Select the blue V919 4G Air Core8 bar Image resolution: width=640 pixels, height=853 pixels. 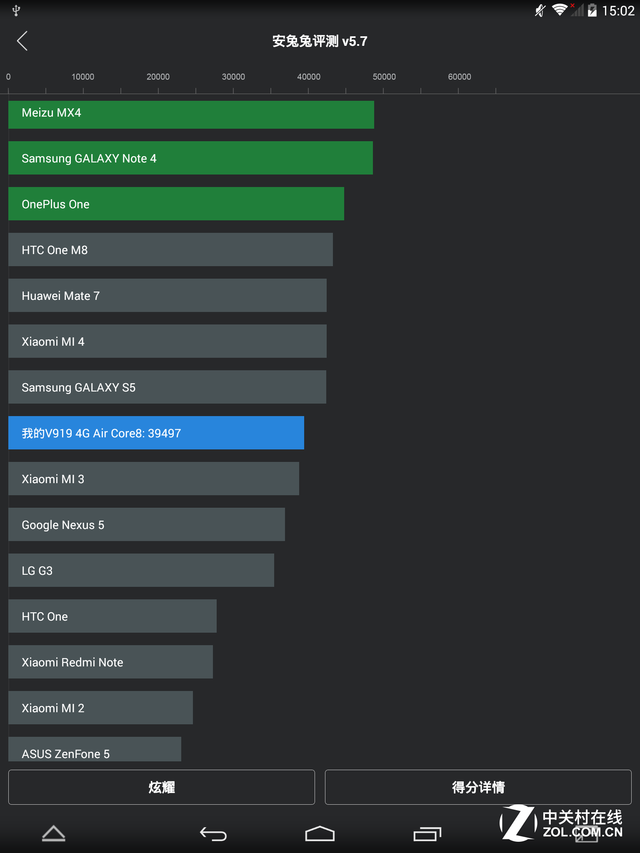click(156, 432)
